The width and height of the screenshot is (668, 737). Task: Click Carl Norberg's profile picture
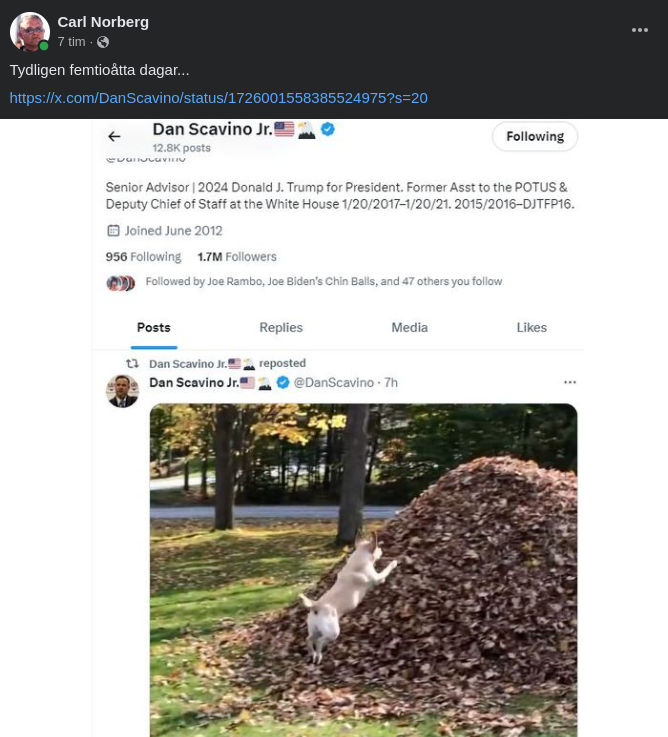coord(30,32)
